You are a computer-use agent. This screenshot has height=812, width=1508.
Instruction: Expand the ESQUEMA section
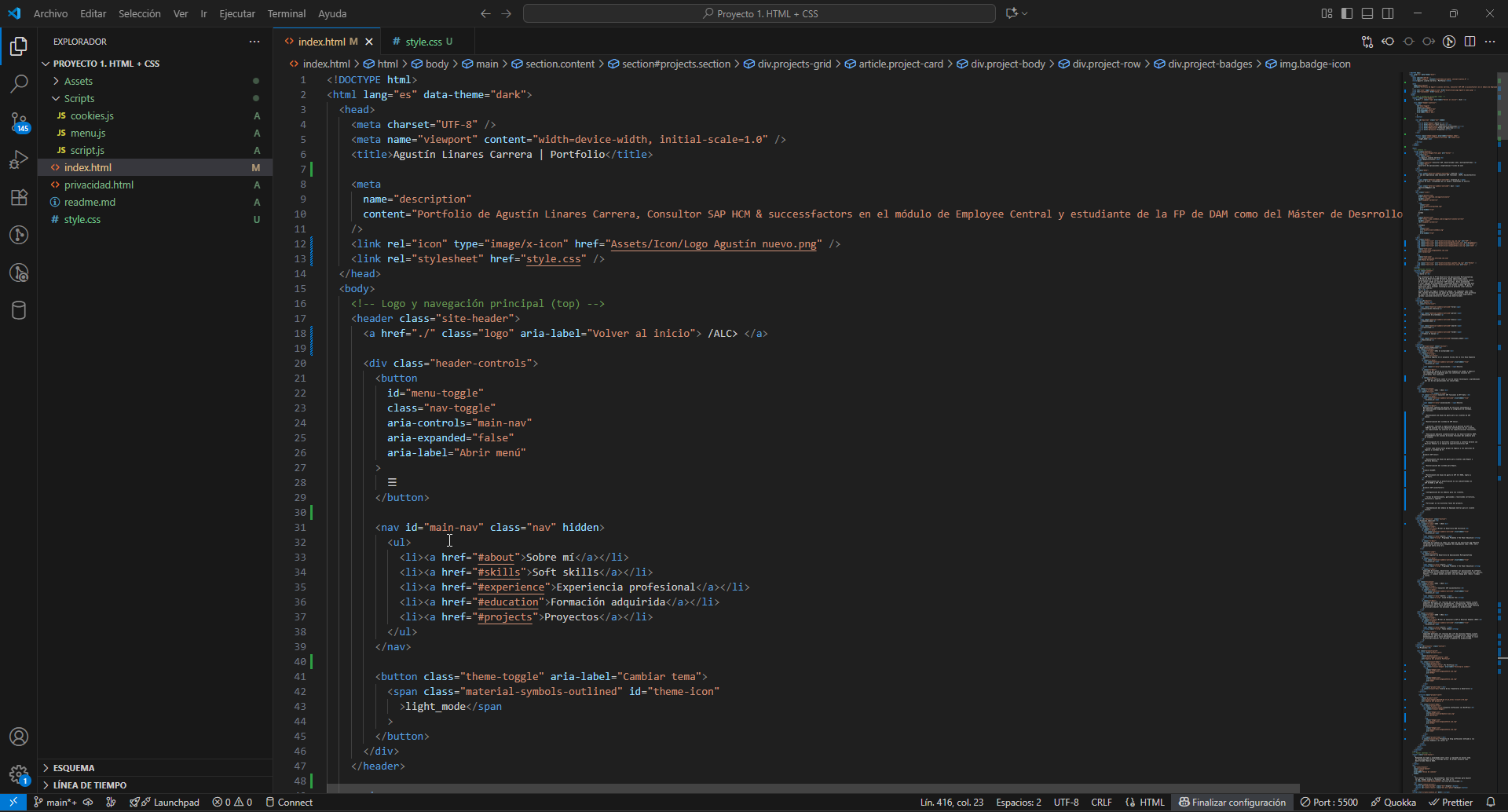click(75, 767)
